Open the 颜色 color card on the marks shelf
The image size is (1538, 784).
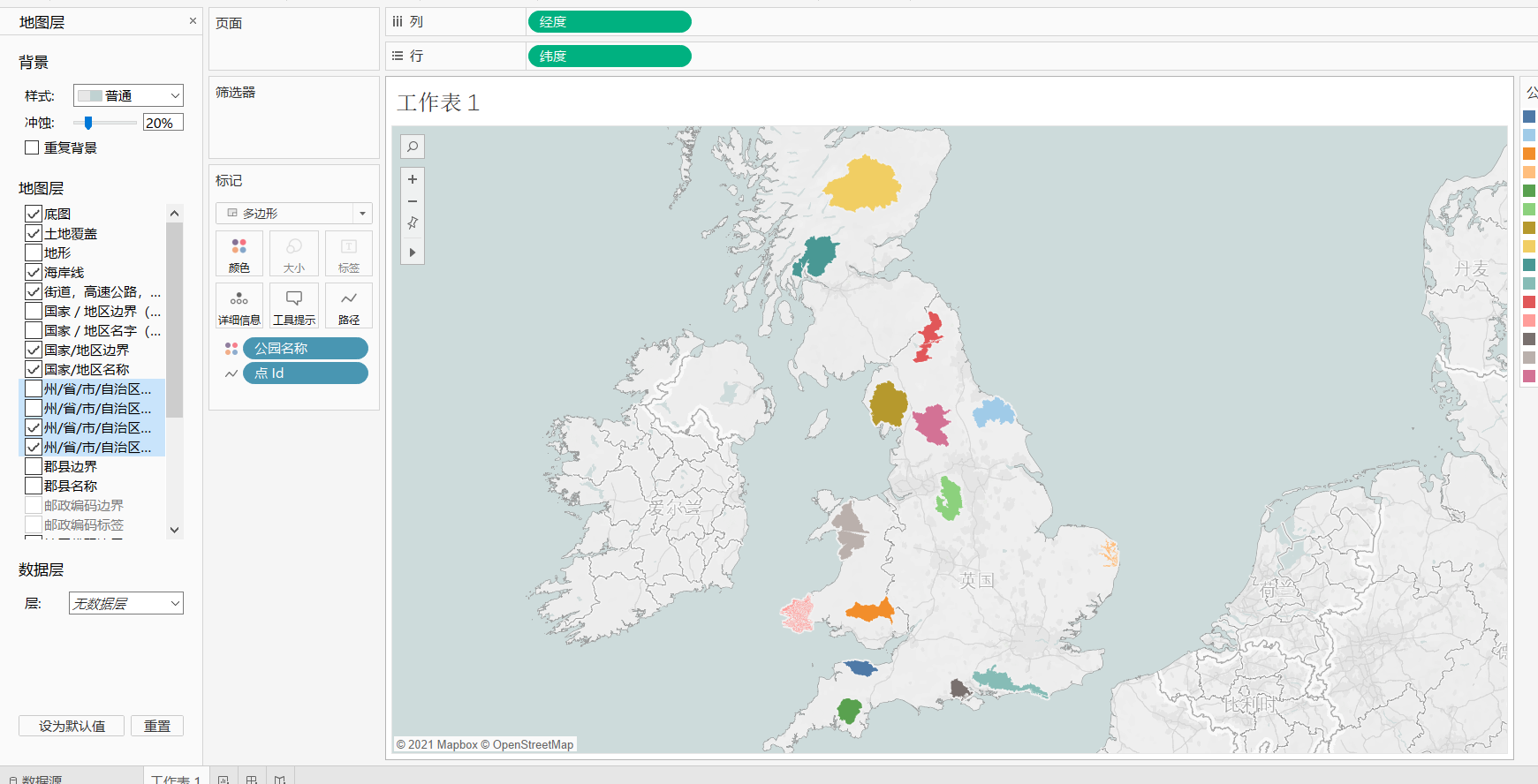click(x=239, y=254)
